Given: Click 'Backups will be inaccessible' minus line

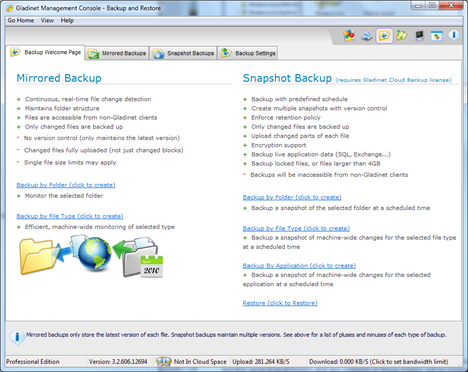Looking at the screenshot, I should tap(329, 175).
